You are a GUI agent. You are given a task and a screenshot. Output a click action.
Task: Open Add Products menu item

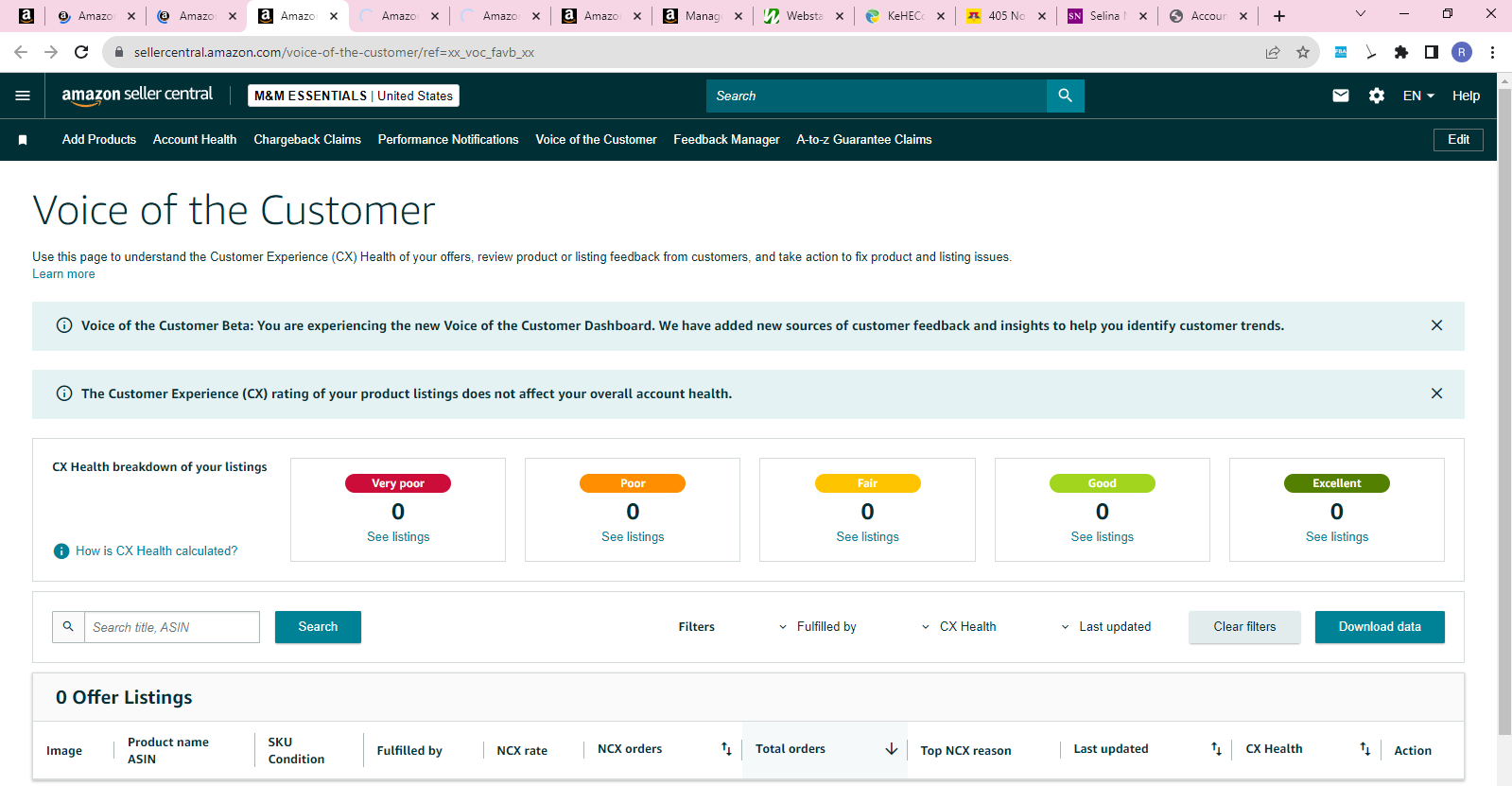[99, 139]
